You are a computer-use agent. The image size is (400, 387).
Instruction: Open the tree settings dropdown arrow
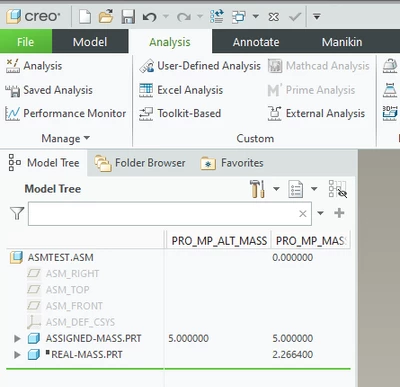click(276, 189)
